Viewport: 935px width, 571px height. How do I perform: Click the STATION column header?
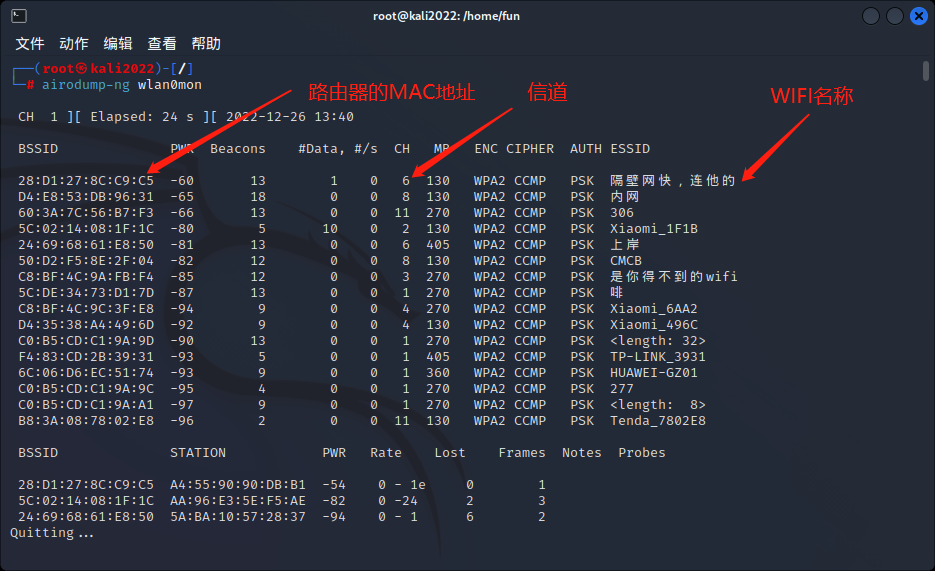point(198,453)
